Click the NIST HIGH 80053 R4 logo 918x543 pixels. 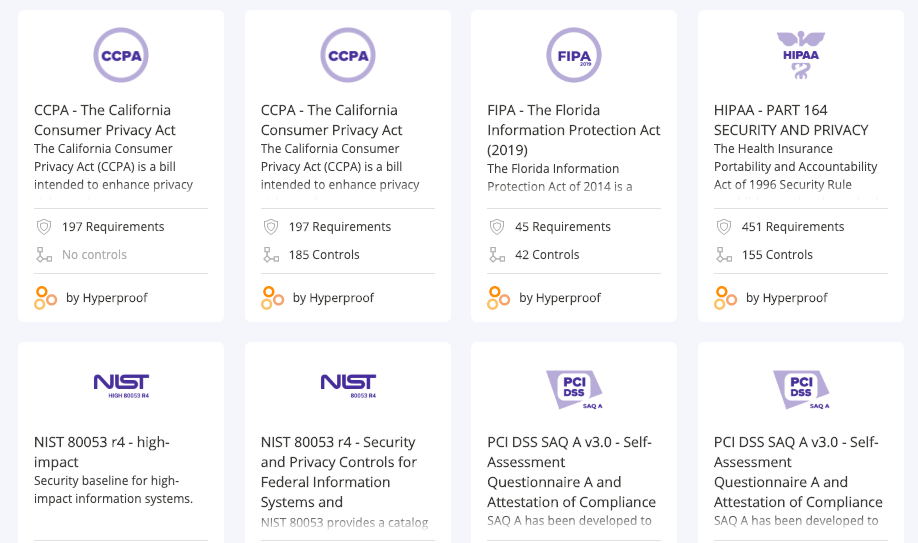click(121, 385)
